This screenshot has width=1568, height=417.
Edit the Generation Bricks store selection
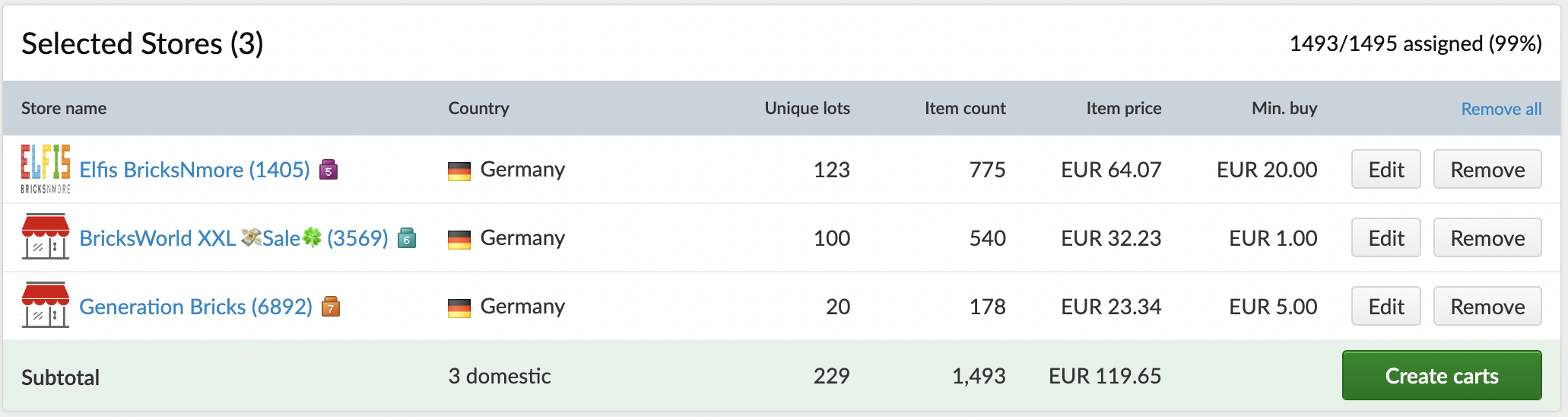pos(1385,307)
